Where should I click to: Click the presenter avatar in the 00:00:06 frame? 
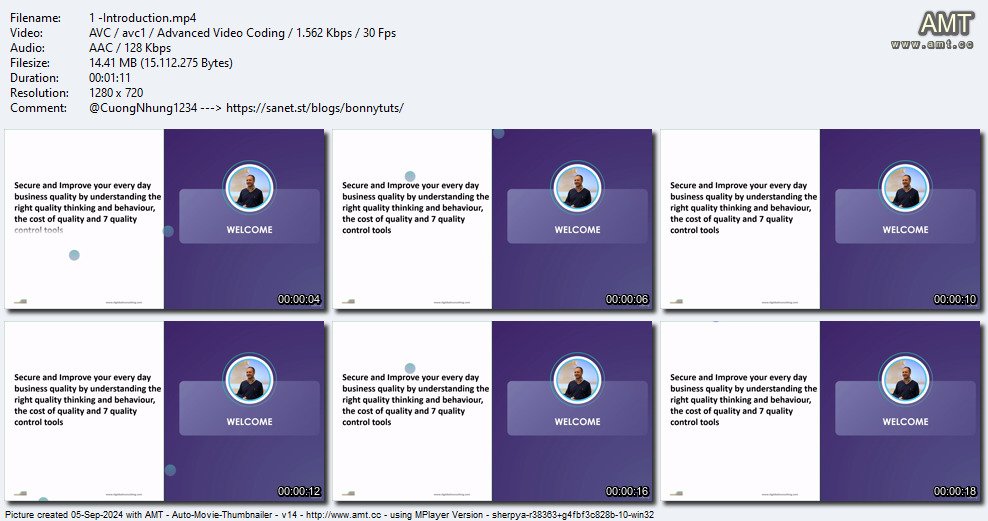click(577, 188)
